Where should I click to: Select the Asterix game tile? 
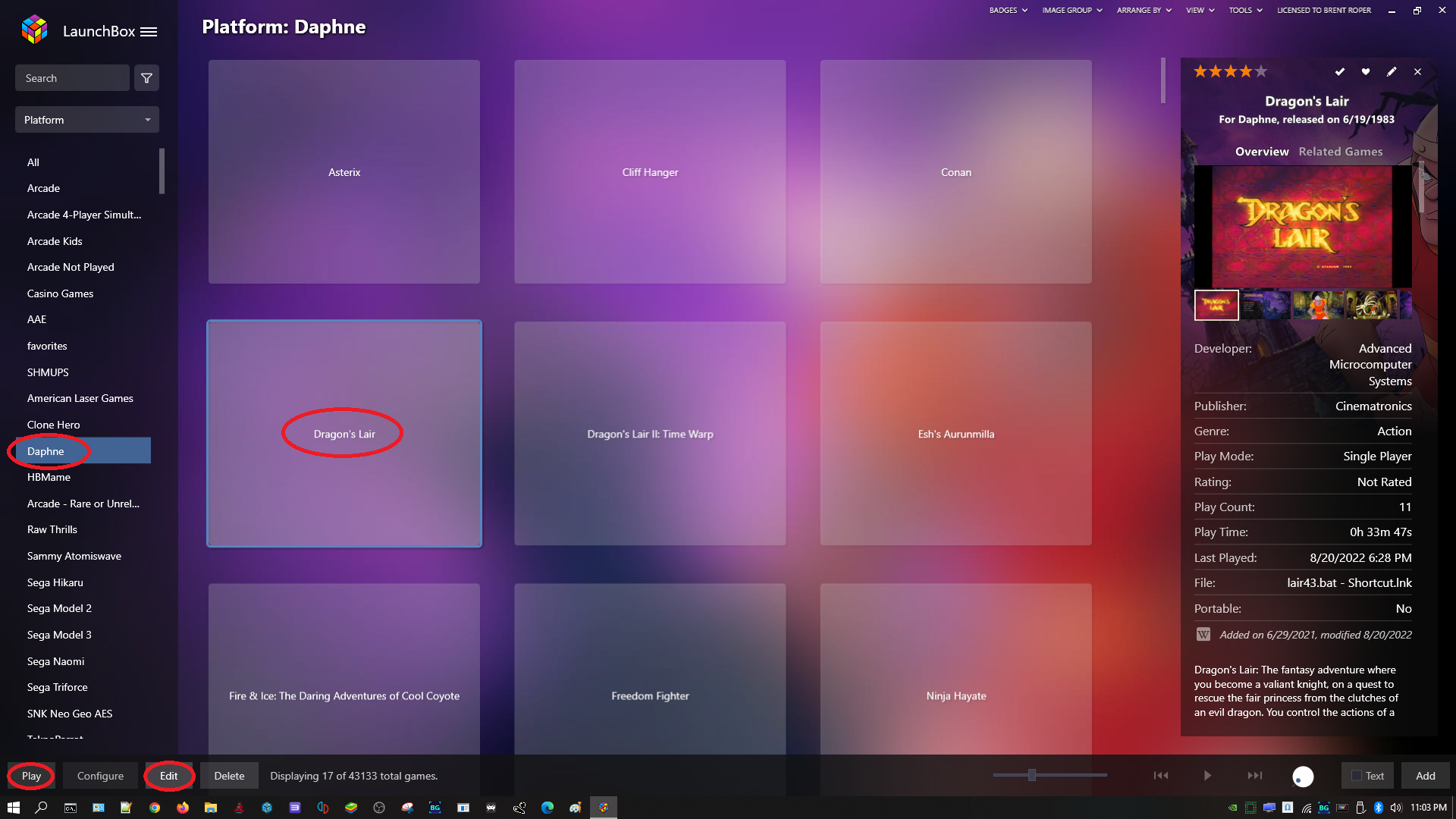(x=344, y=172)
